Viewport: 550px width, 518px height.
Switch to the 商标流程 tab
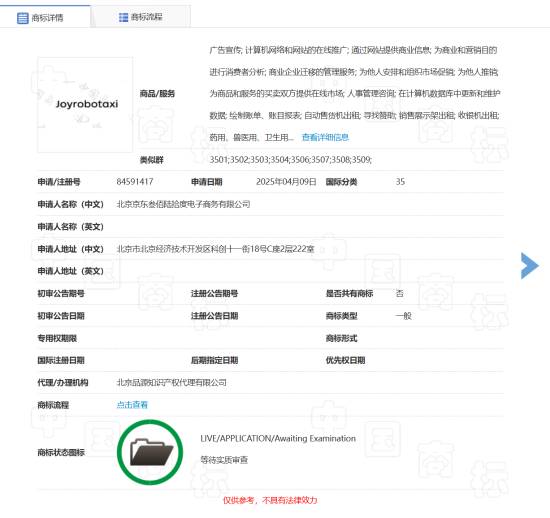[141, 17]
